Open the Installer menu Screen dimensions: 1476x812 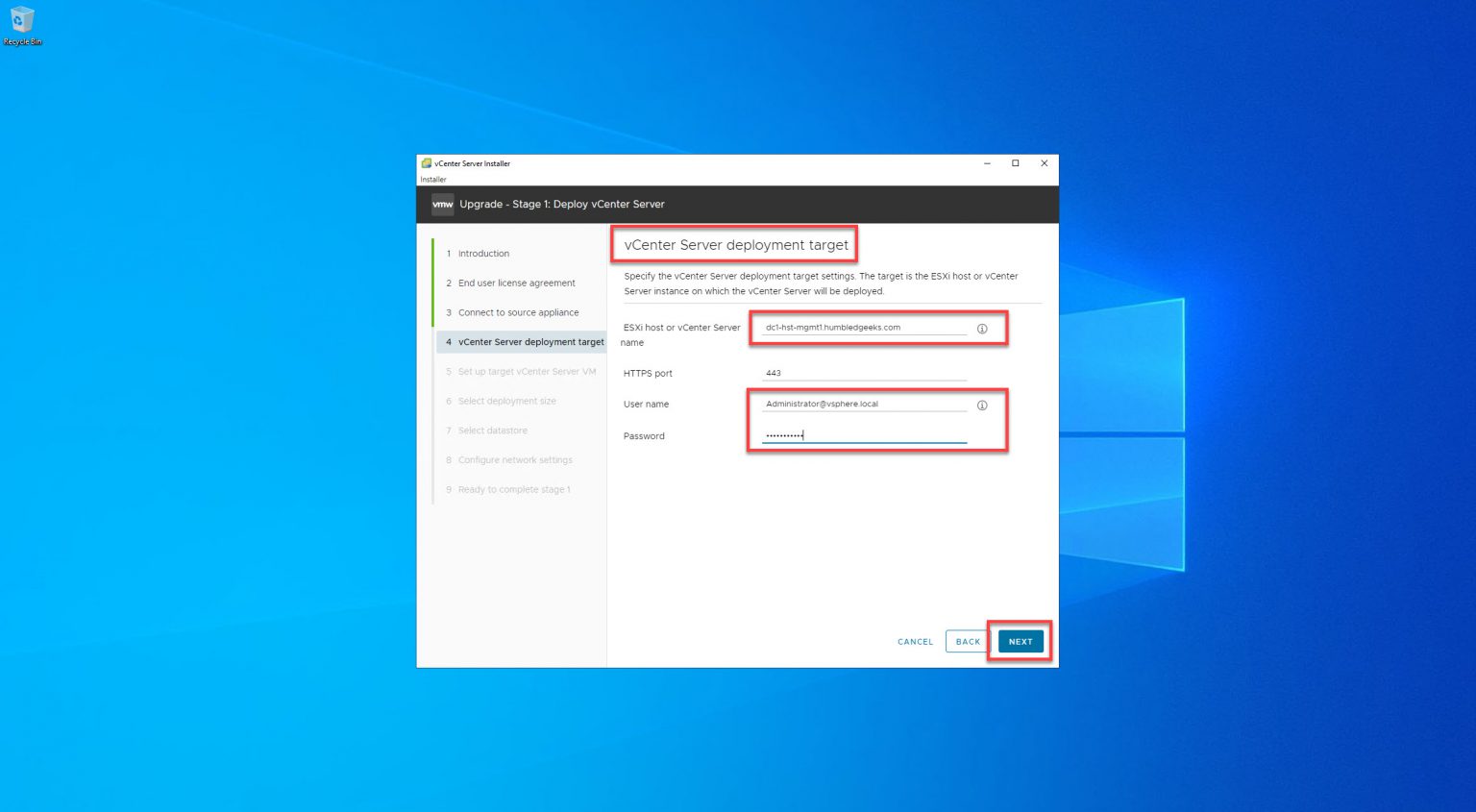click(432, 179)
